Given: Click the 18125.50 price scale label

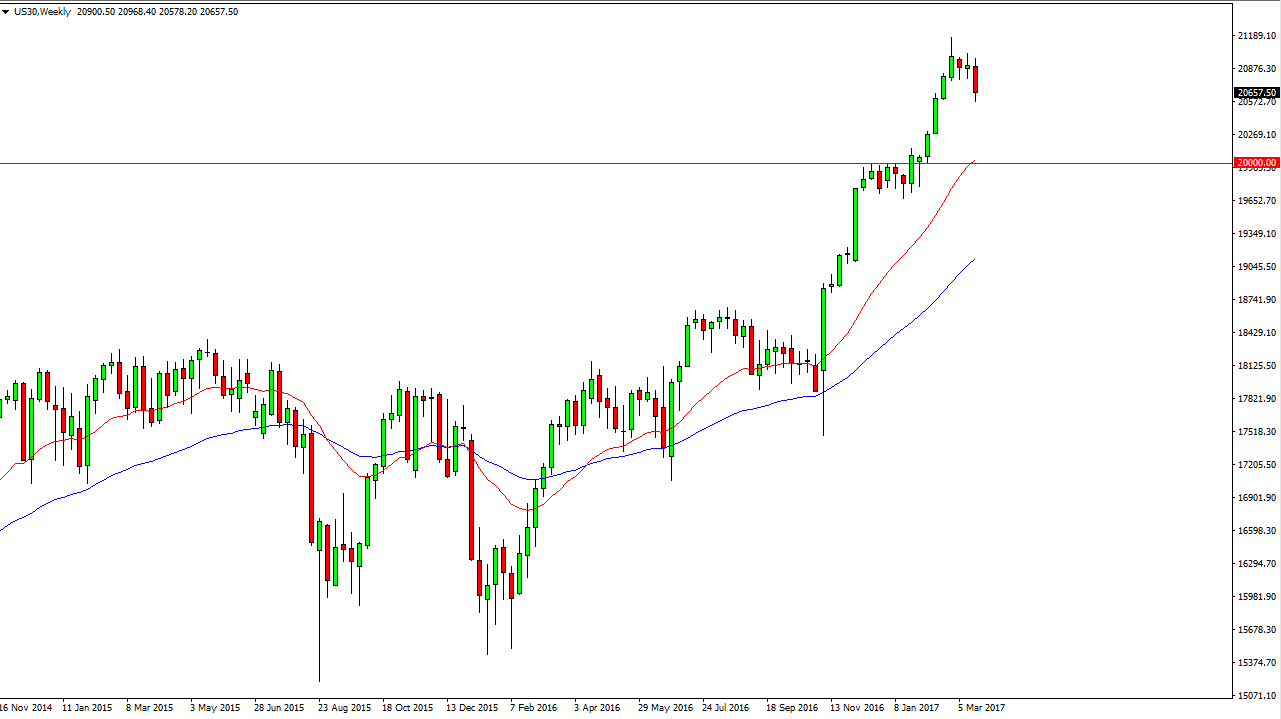Looking at the screenshot, I should click(x=1256, y=366).
